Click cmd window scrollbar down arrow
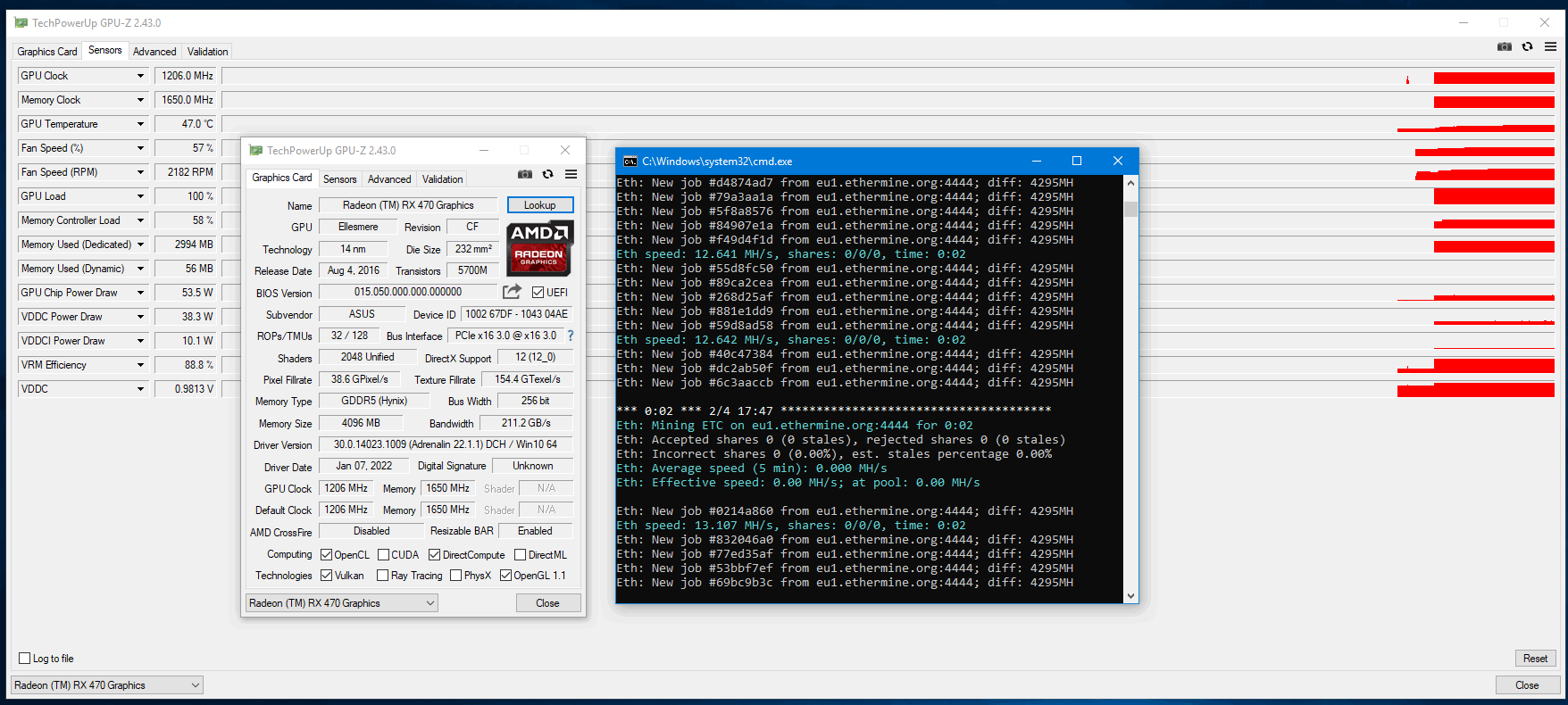 click(x=1131, y=596)
